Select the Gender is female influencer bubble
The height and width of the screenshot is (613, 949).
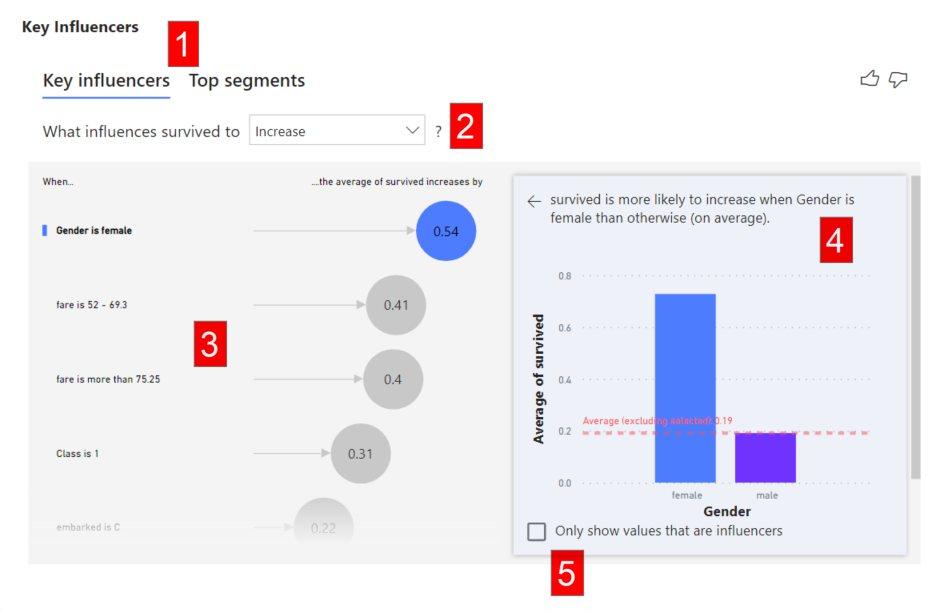(x=447, y=231)
